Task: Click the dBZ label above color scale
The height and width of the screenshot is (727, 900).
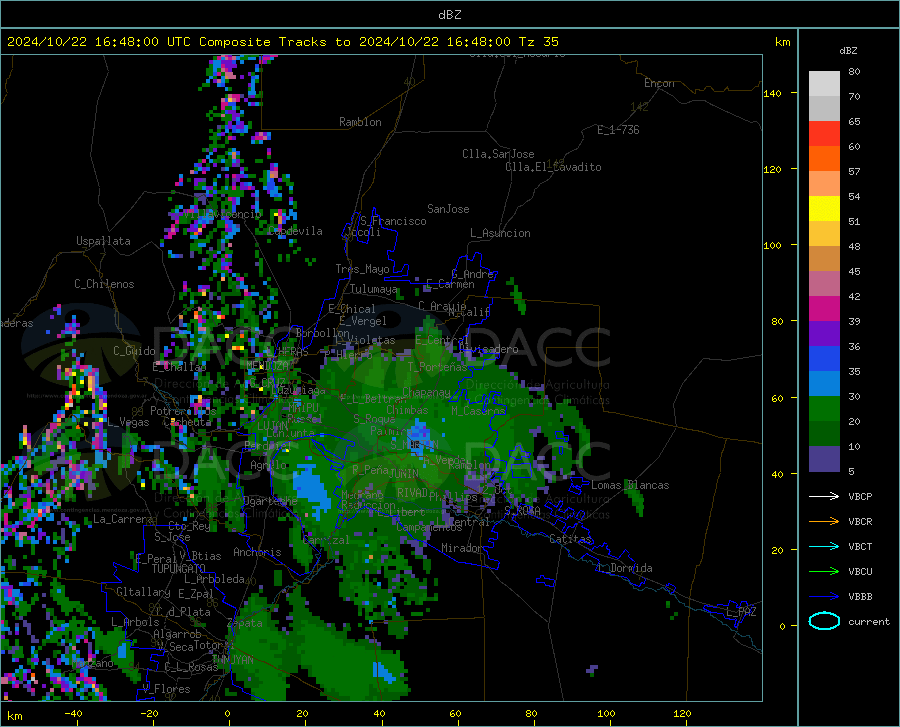Action: pyautogui.click(x=848, y=50)
